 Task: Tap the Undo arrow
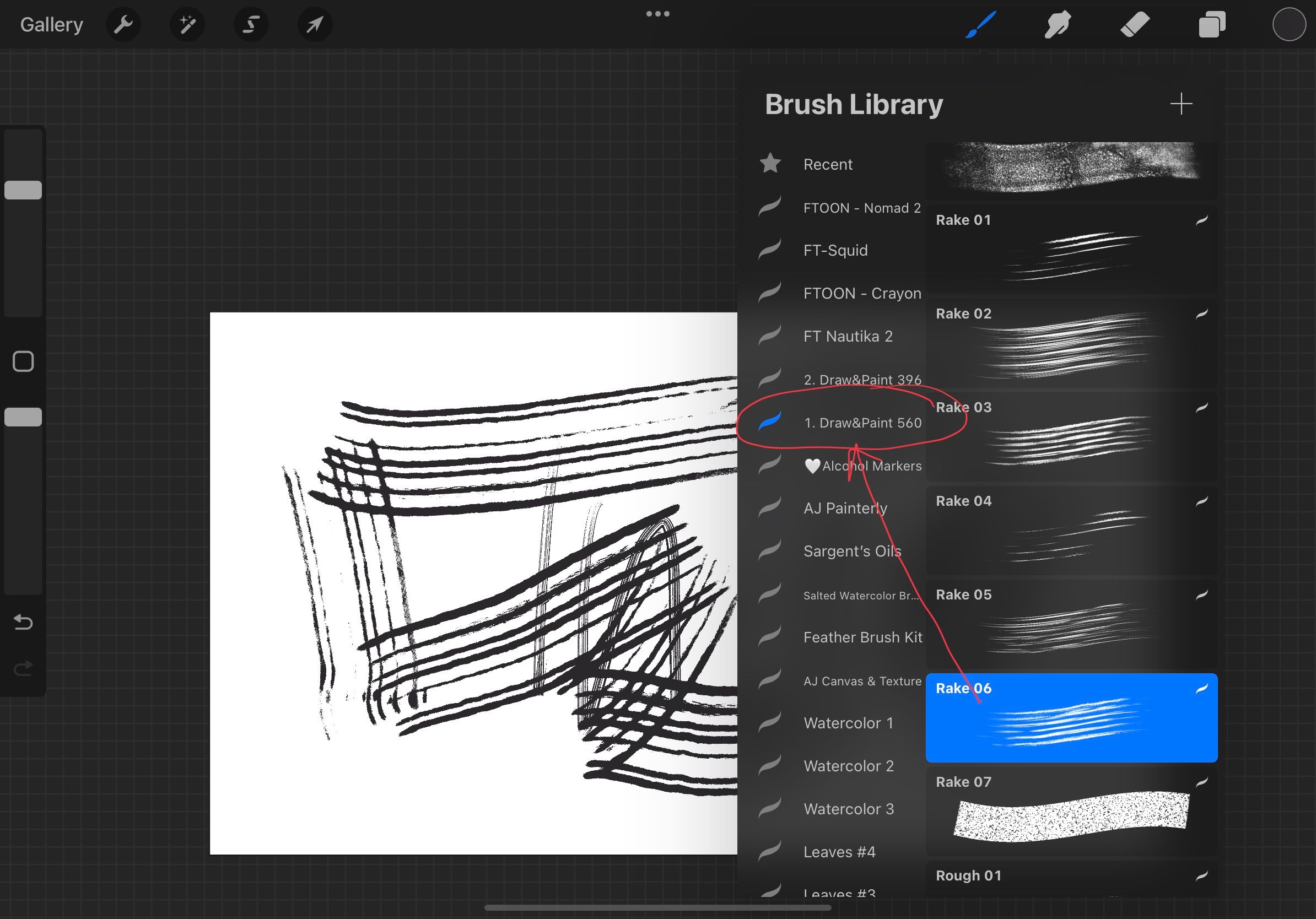click(23, 621)
